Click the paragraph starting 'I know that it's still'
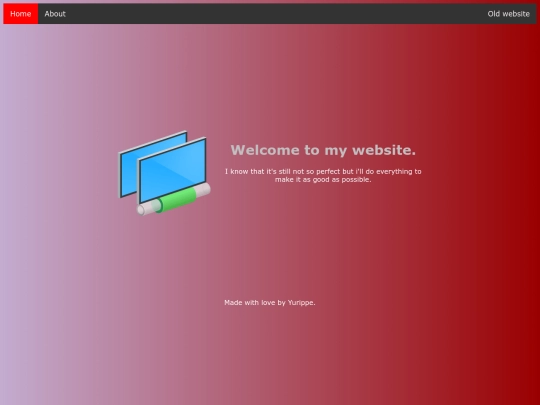The height and width of the screenshot is (405, 540). (323, 175)
